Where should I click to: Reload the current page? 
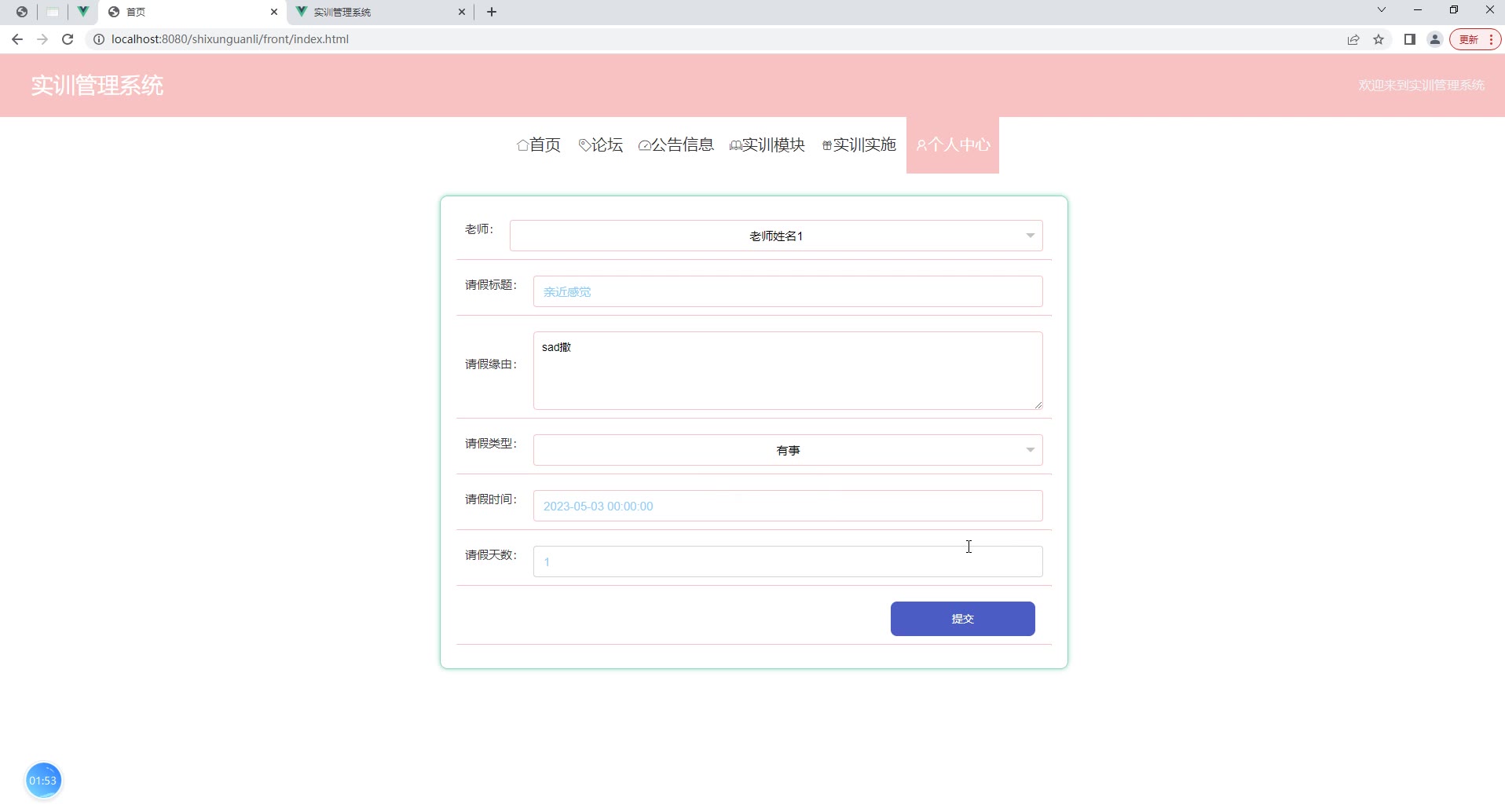point(68,39)
